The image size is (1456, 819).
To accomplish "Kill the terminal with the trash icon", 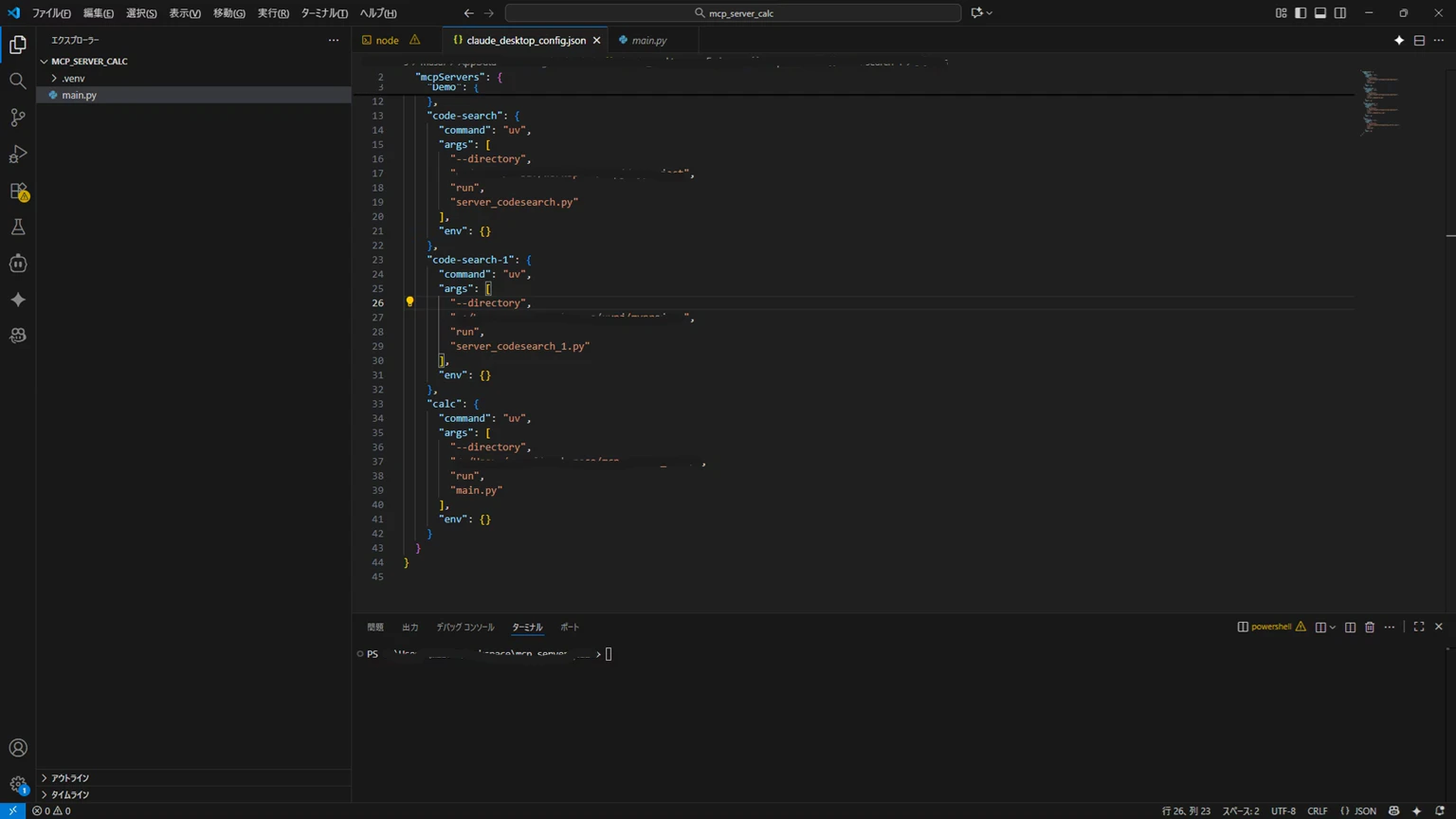I will point(1370,627).
